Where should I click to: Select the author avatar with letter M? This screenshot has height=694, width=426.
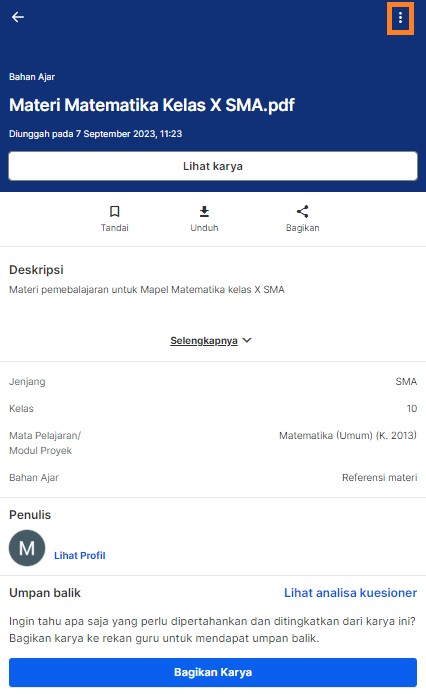27,548
